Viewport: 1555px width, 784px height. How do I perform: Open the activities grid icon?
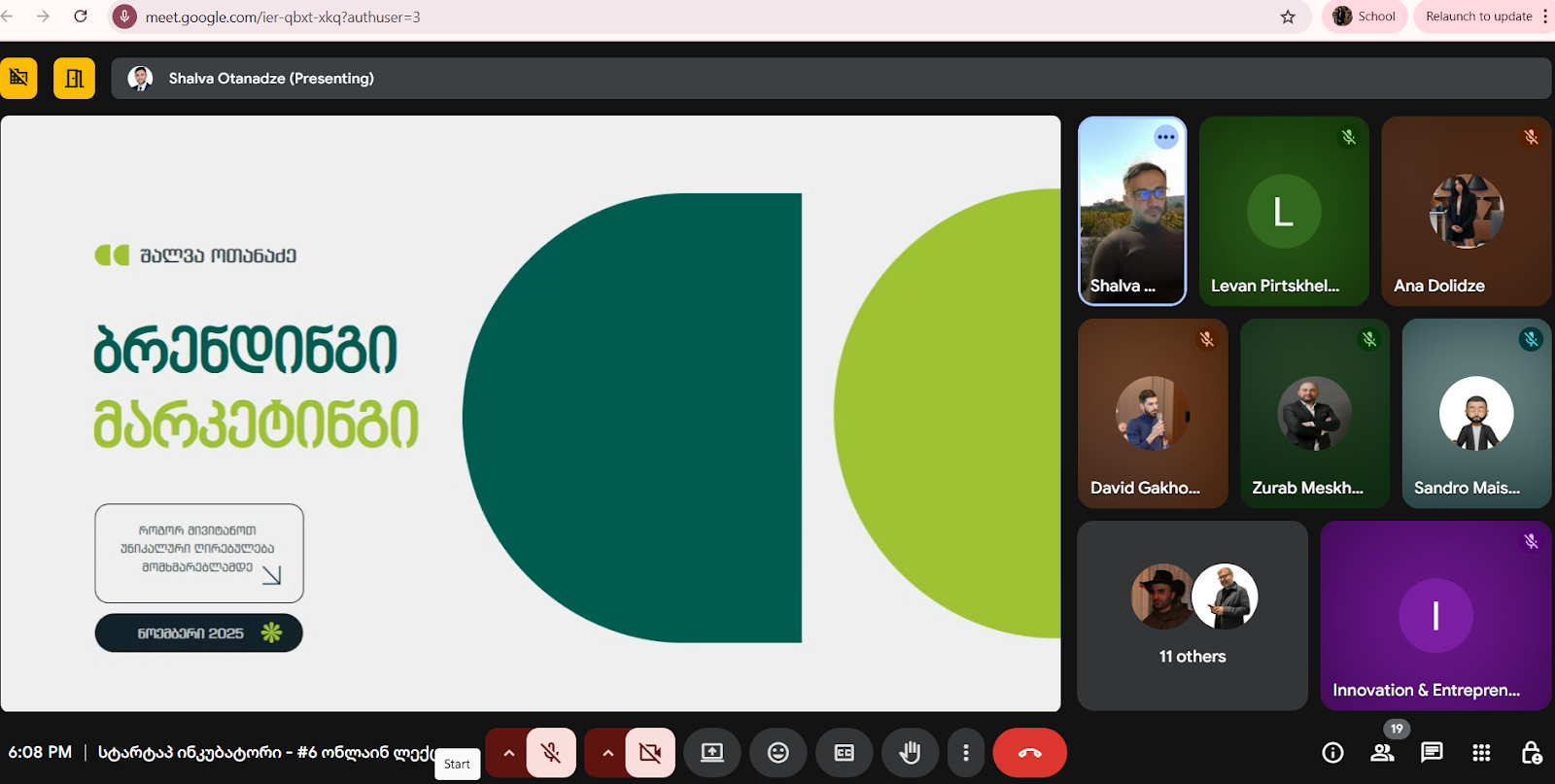click(1481, 753)
